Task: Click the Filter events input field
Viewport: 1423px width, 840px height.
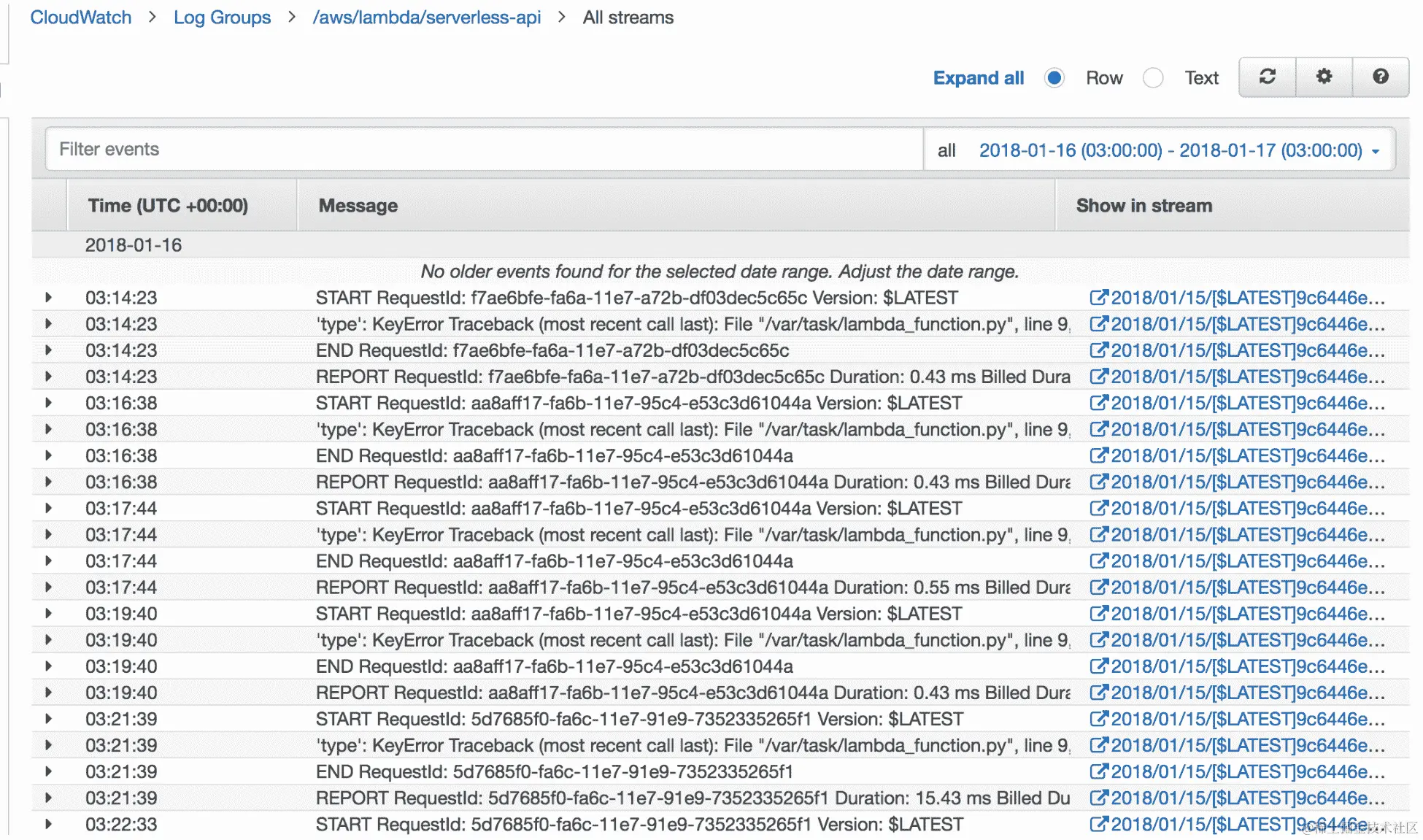Action: 483,150
